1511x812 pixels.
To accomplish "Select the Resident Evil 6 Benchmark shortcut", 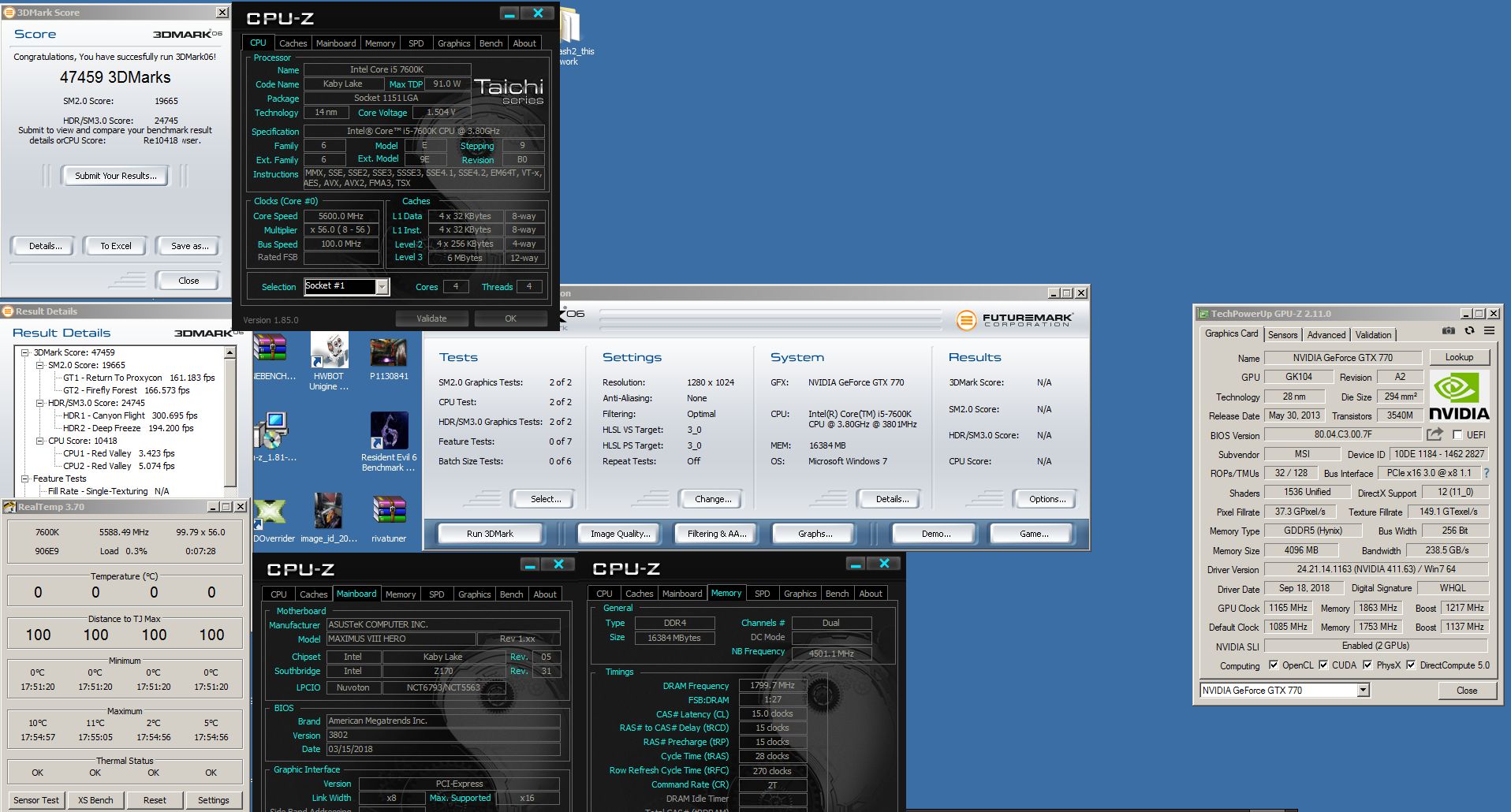I will pyautogui.click(x=389, y=430).
